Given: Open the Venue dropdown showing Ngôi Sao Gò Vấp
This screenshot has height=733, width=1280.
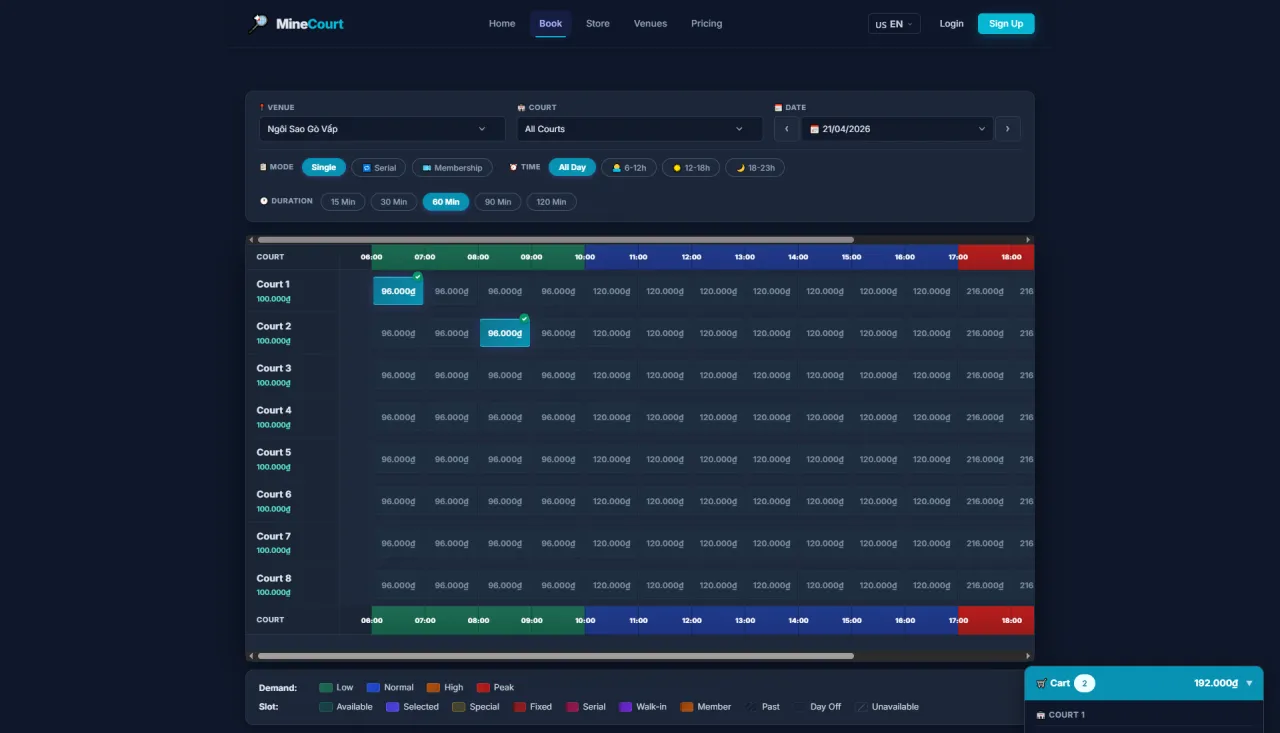Looking at the screenshot, I should pyautogui.click(x=382, y=129).
